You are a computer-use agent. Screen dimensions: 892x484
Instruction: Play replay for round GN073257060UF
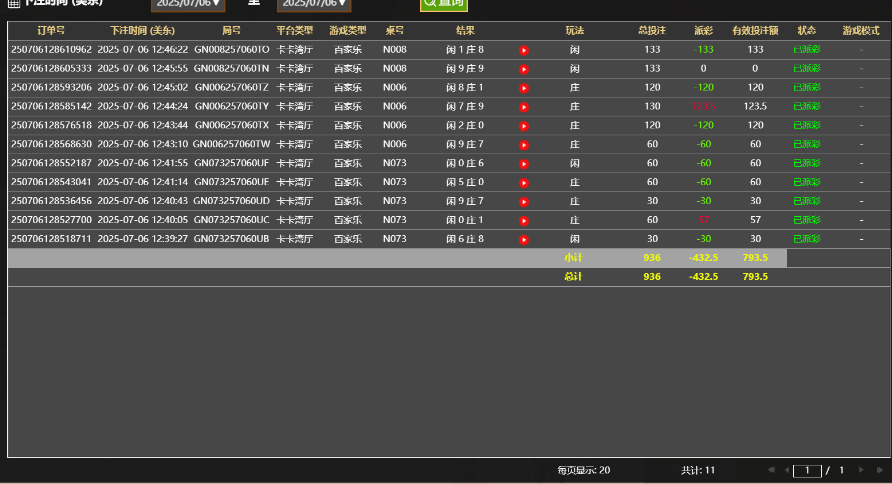[x=524, y=163]
